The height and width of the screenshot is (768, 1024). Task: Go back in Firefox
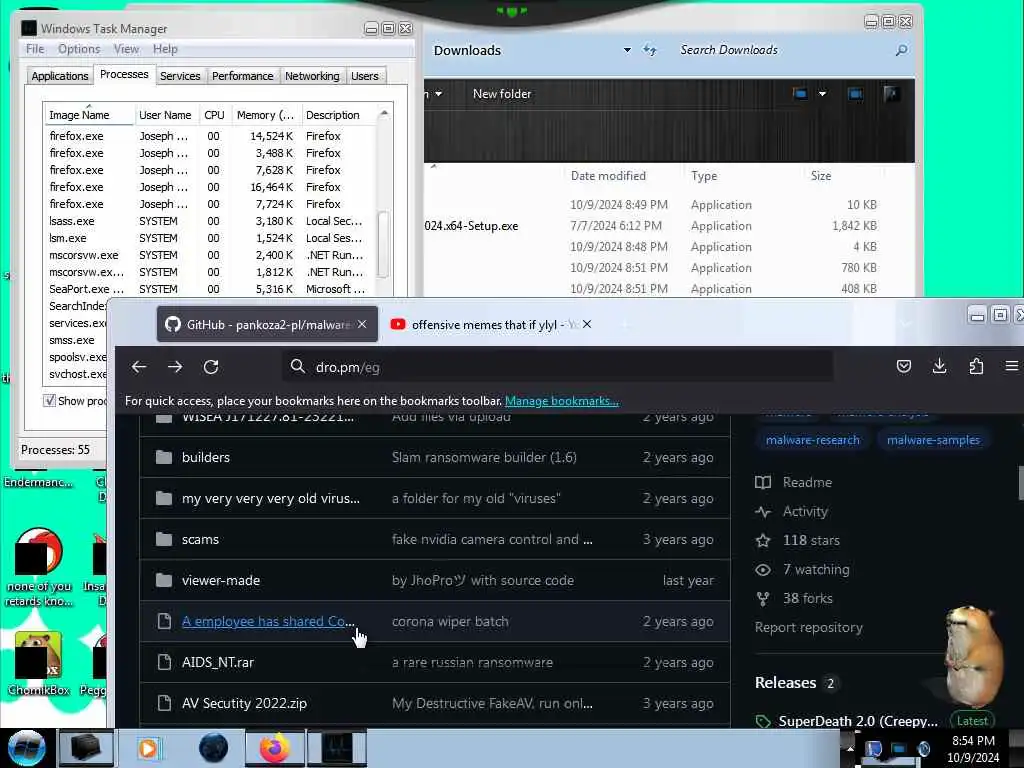pos(139,367)
